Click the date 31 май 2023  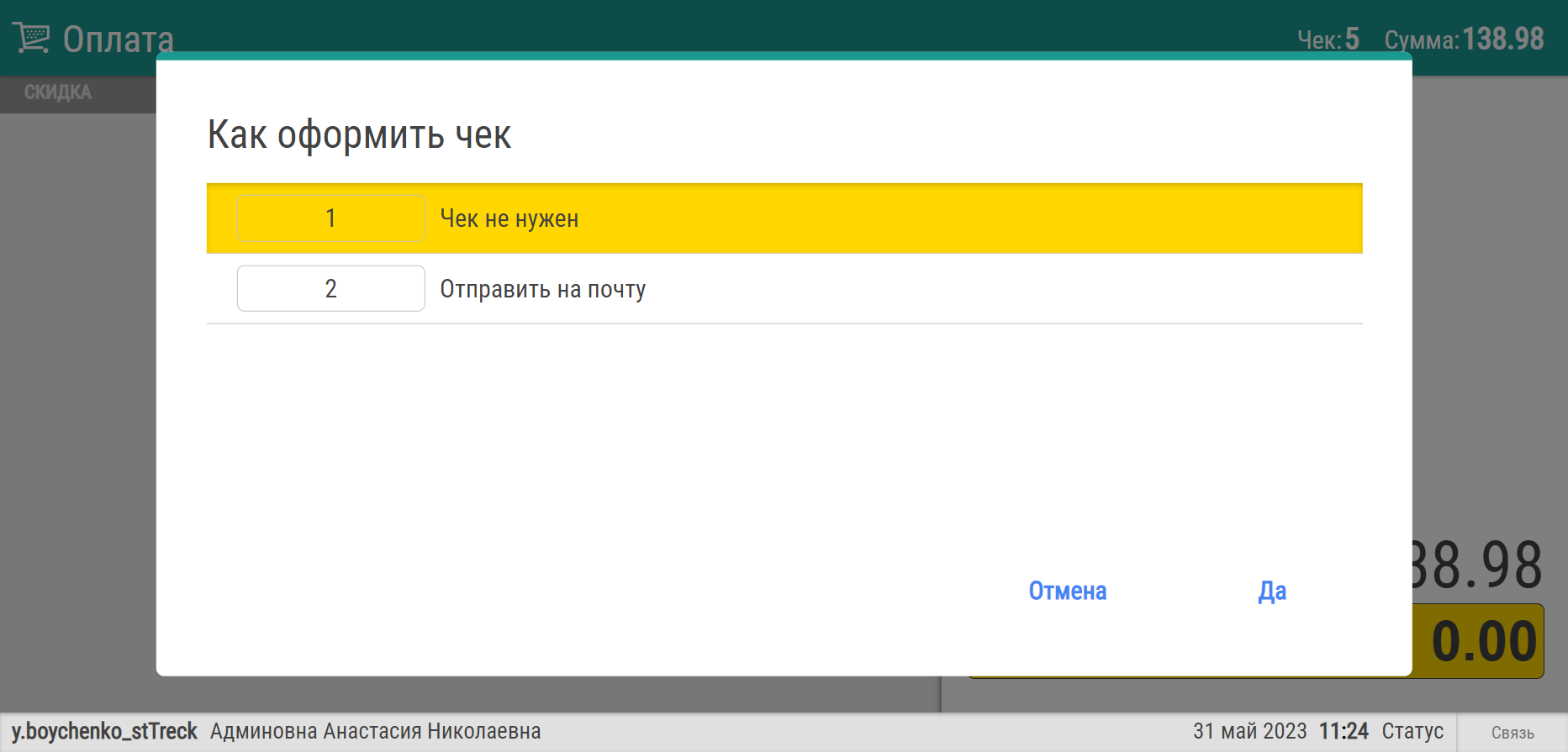(x=1249, y=731)
